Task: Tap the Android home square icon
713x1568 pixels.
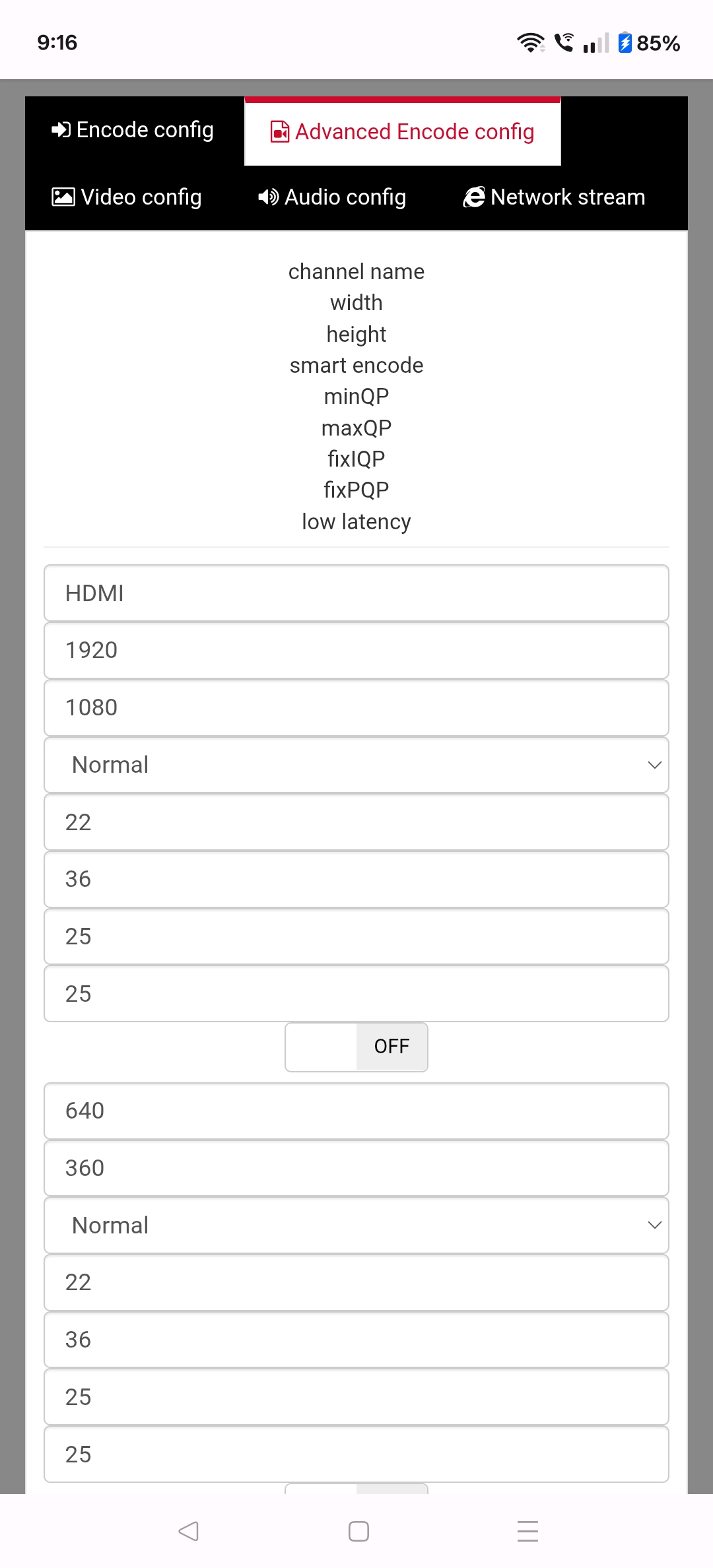Action: click(358, 1531)
